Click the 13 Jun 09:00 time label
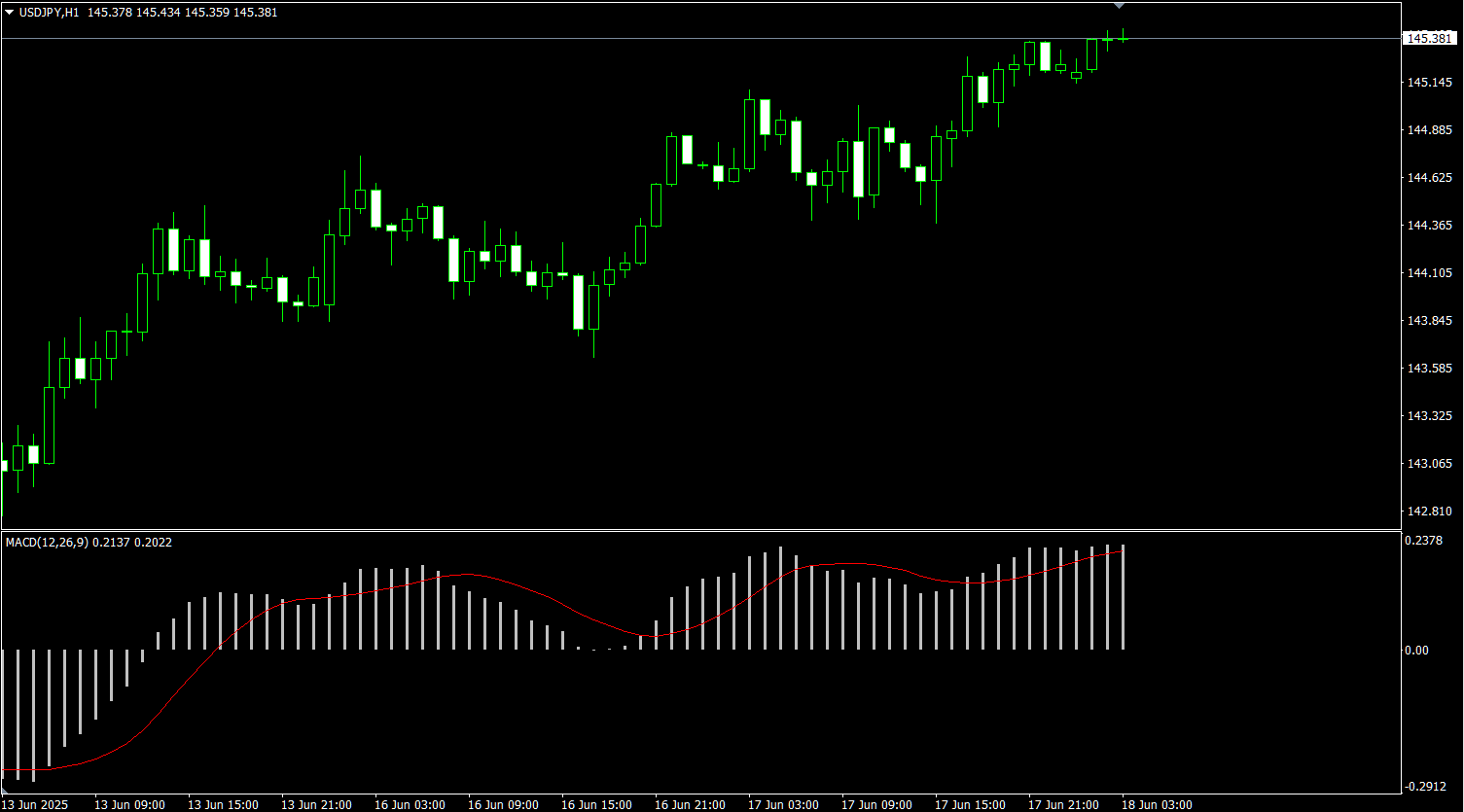 [129, 805]
